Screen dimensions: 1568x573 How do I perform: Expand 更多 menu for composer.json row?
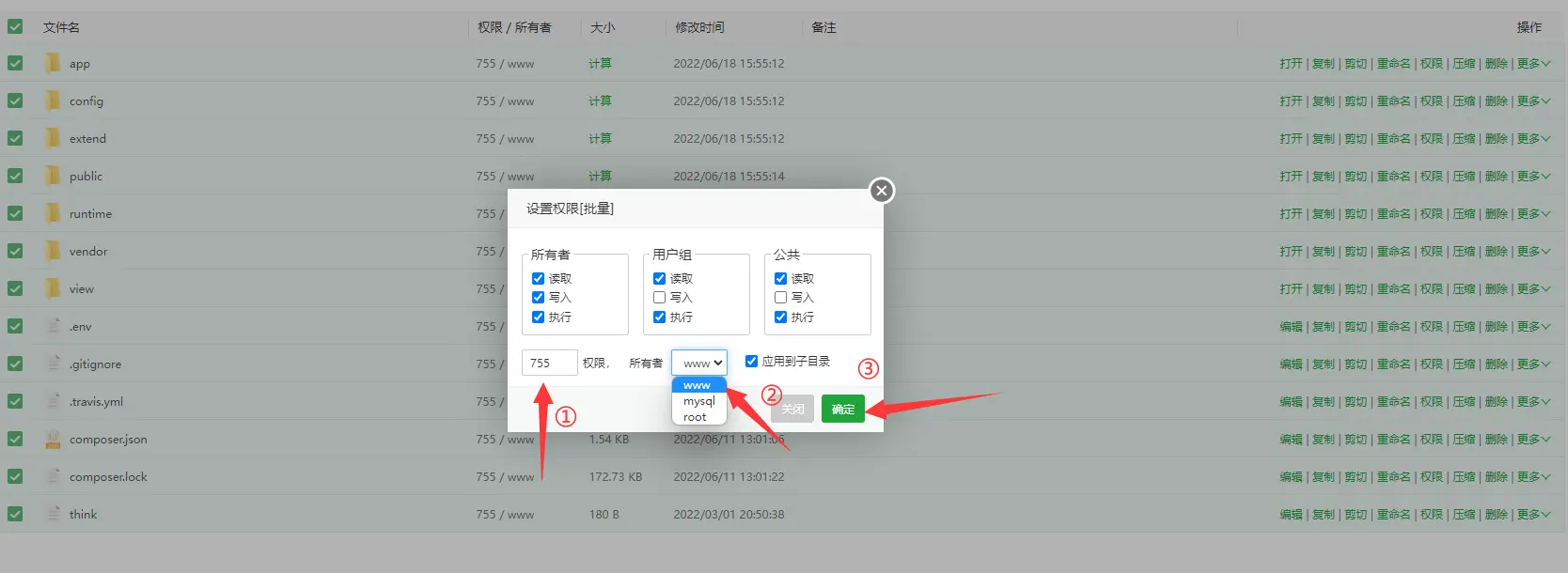1533,440
